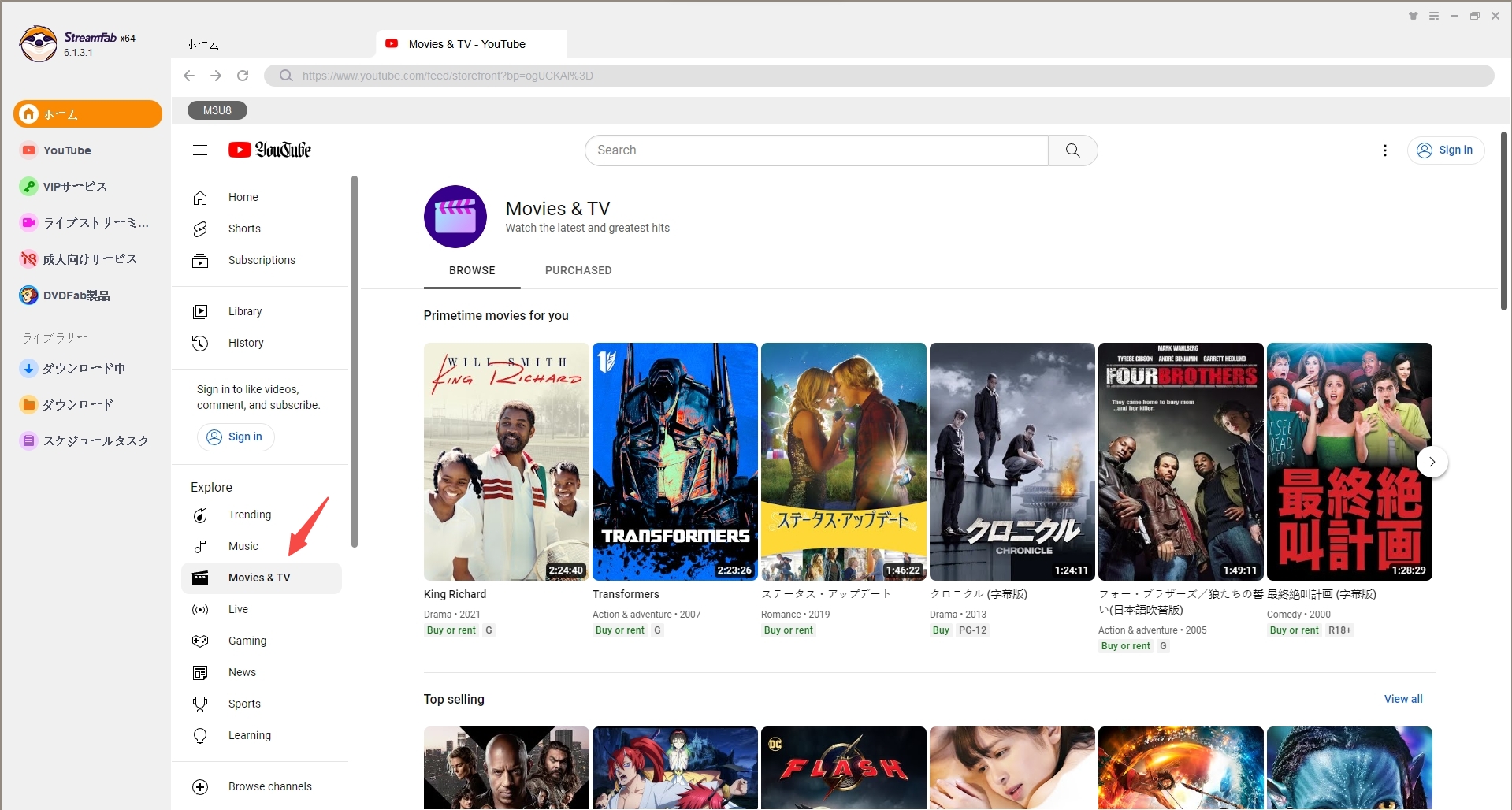Open Sports in Explore section
The height and width of the screenshot is (810, 1512).
click(262, 704)
